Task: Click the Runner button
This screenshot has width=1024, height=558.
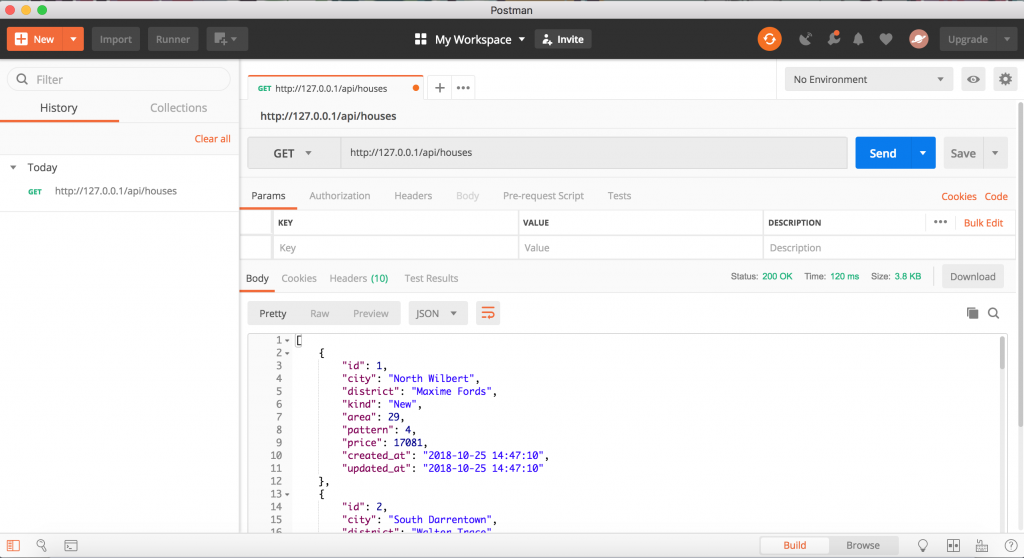Action: [x=172, y=39]
